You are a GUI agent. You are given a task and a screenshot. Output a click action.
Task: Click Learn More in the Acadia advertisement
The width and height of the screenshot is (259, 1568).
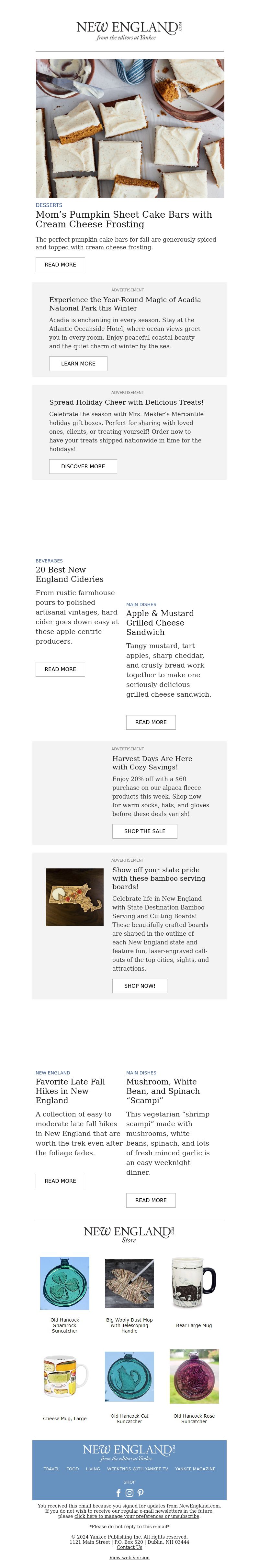pos(78,364)
